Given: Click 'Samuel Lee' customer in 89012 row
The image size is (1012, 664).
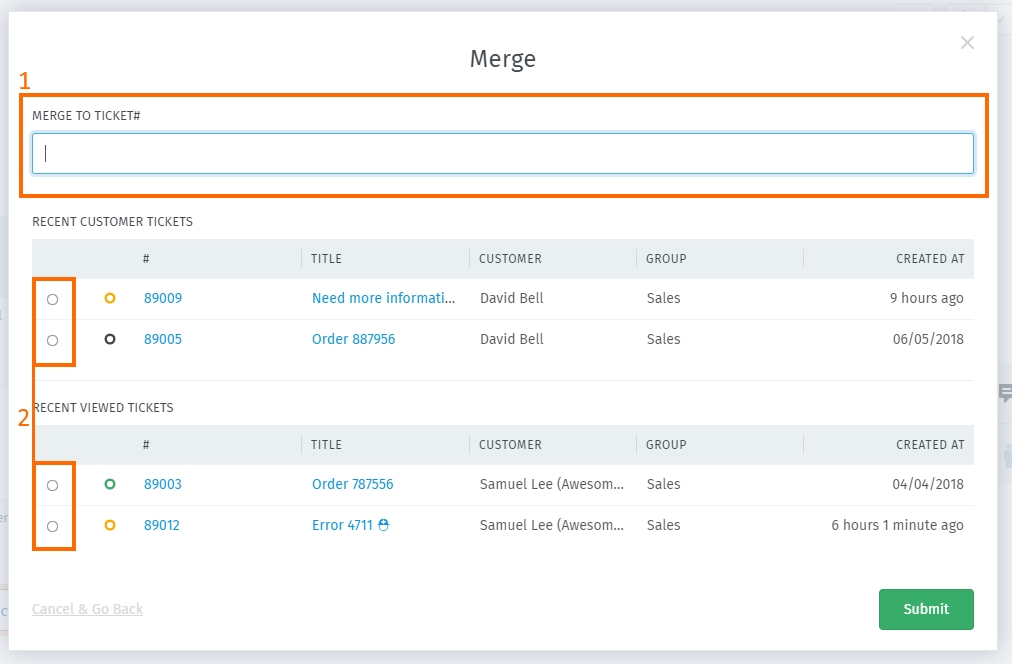Looking at the screenshot, I should (x=552, y=525).
